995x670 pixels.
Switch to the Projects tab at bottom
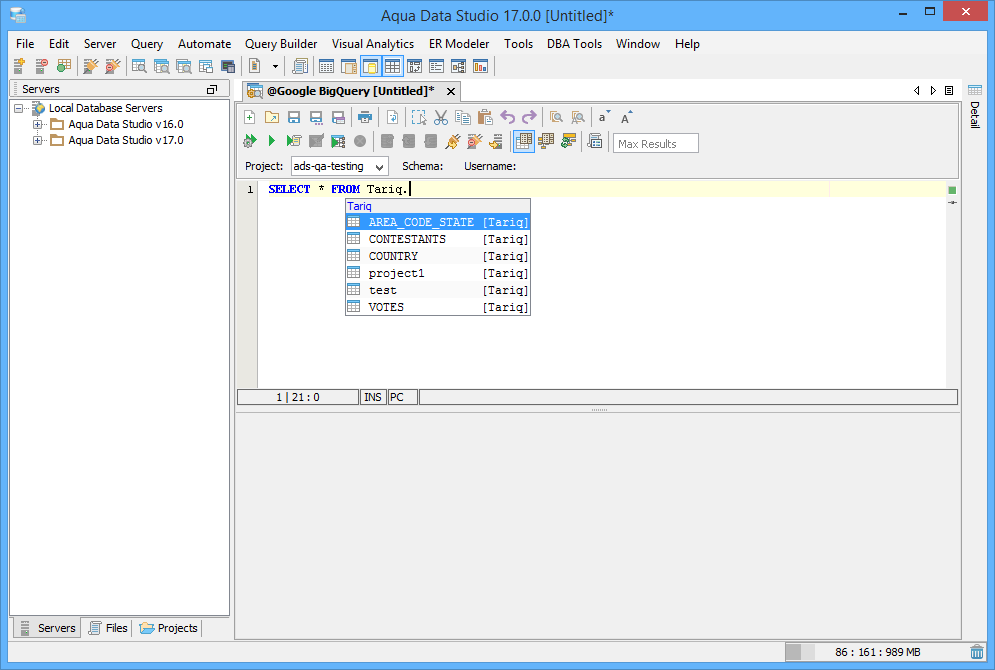(x=169, y=628)
